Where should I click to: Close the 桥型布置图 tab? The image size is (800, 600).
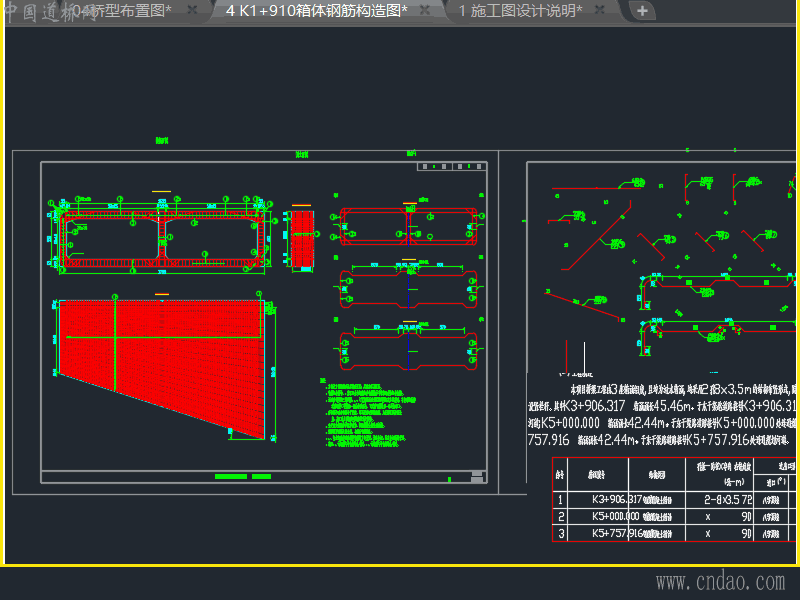point(192,9)
